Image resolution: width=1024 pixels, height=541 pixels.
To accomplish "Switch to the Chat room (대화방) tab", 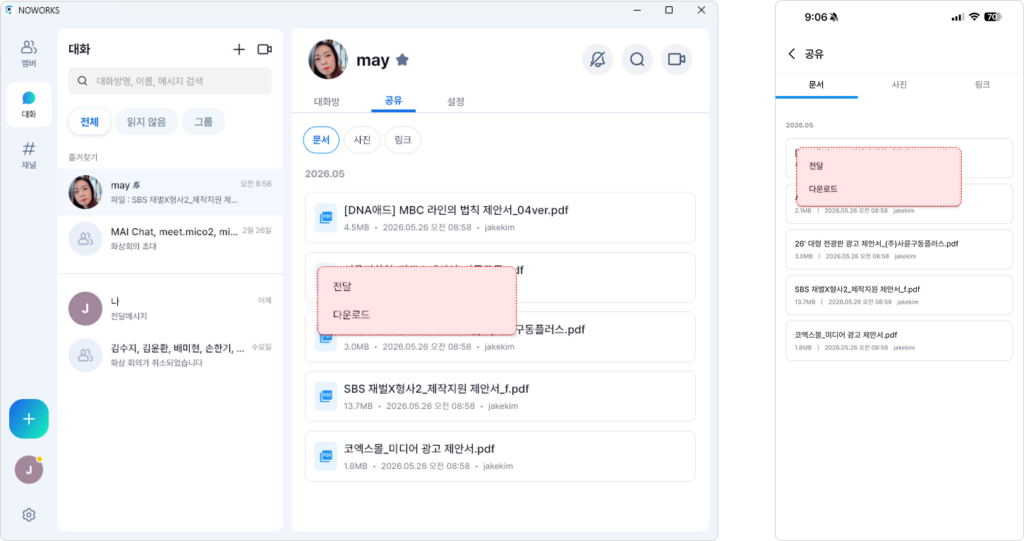I will [x=327, y=101].
